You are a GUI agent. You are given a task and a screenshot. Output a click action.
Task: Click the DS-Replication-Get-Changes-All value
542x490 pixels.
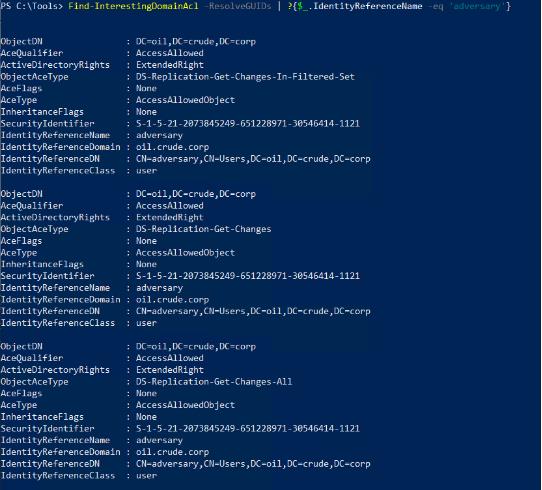tap(214, 382)
